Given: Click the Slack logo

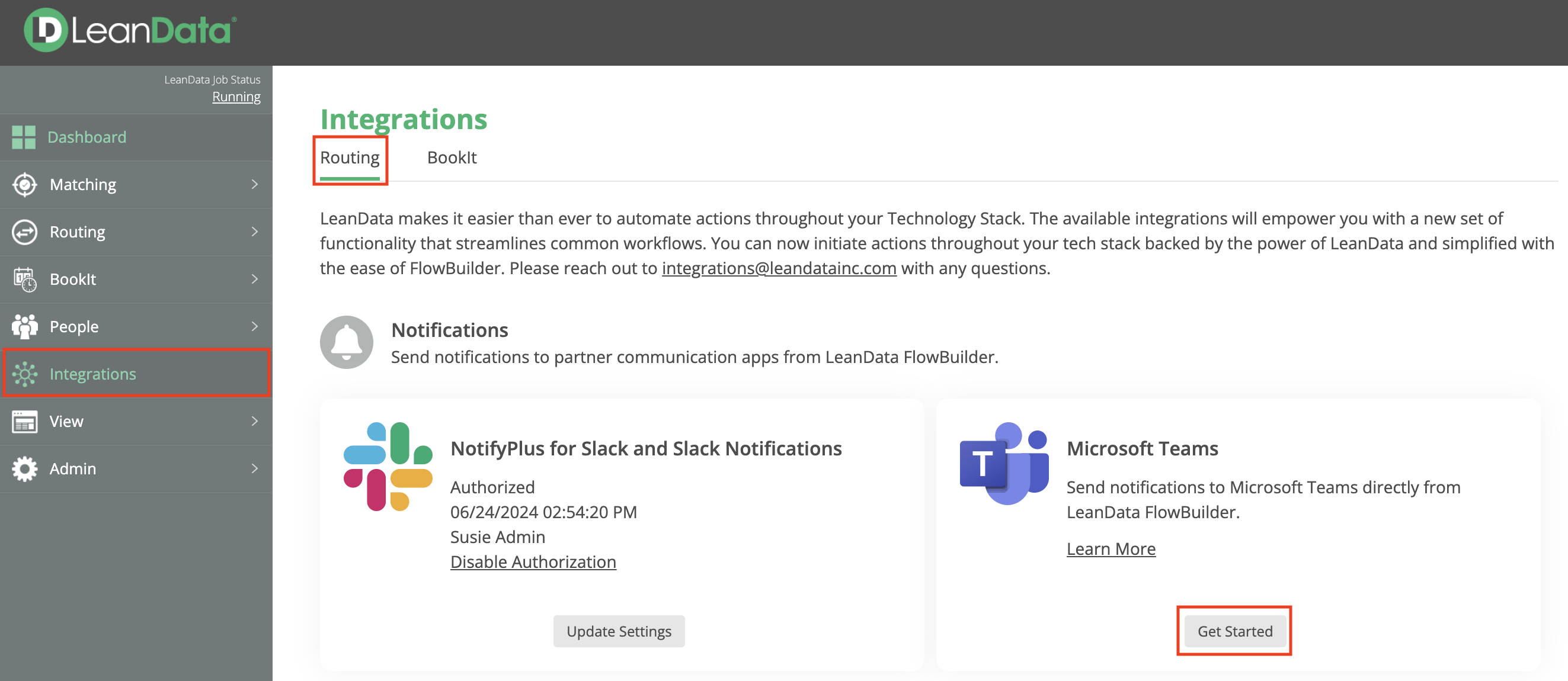Looking at the screenshot, I should point(388,467).
